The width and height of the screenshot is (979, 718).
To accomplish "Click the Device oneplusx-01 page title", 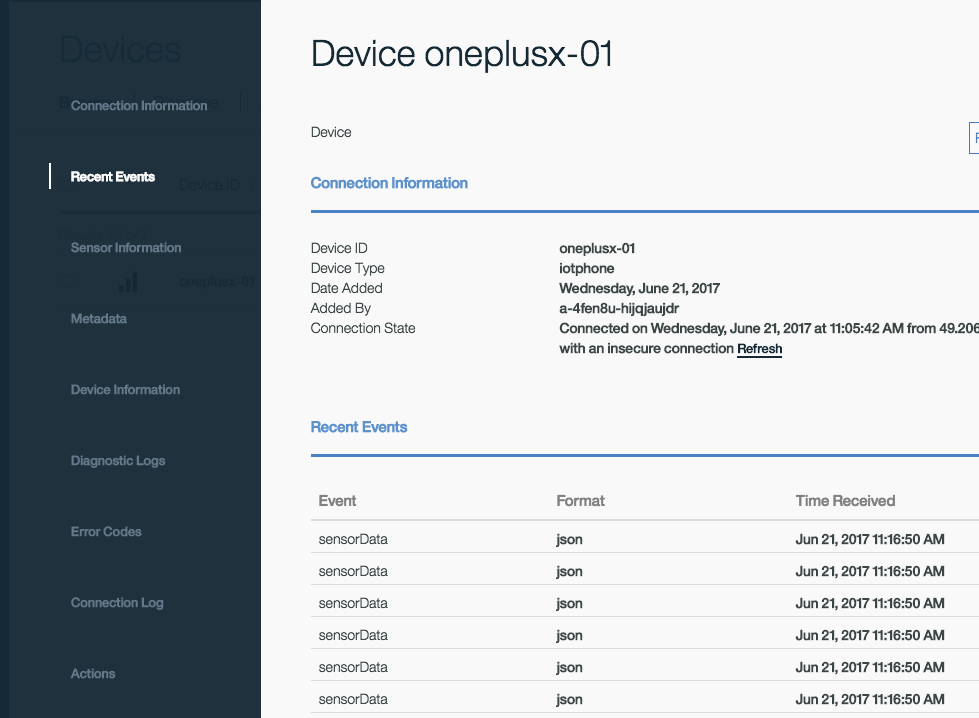I will (x=461, y=54).
